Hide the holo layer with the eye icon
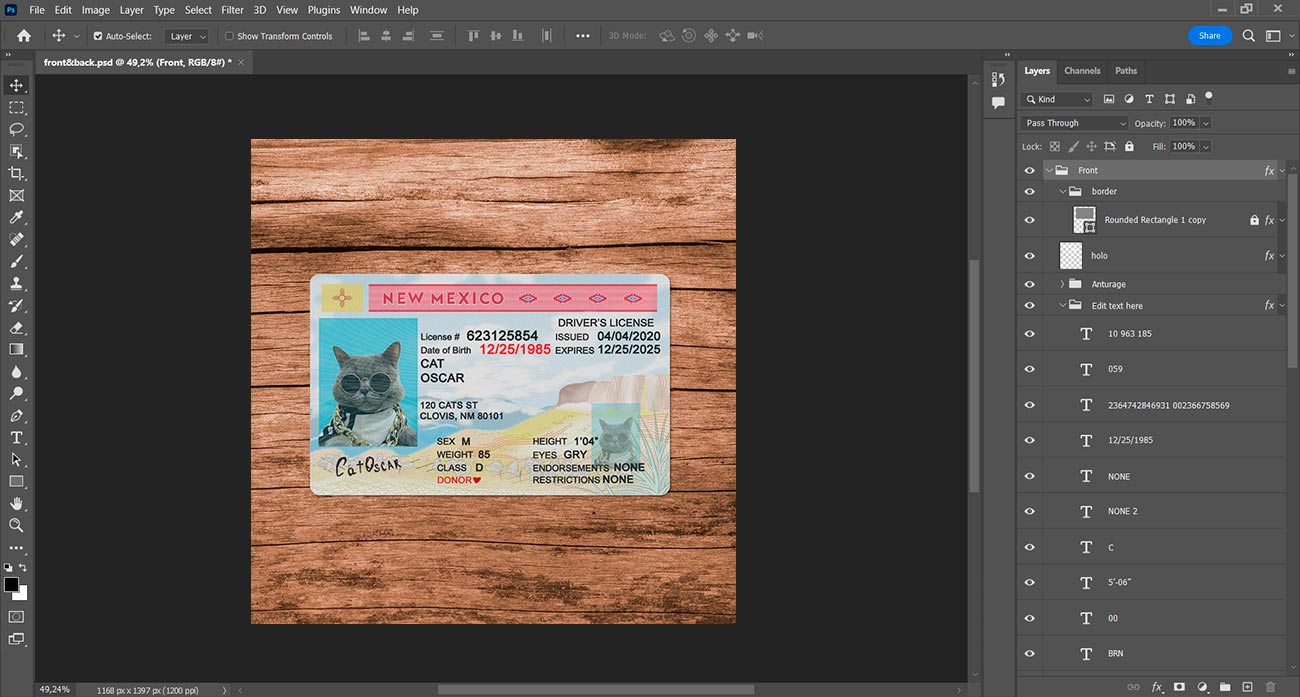This screenshot has width=1300, height=697. click(1030, 256)
